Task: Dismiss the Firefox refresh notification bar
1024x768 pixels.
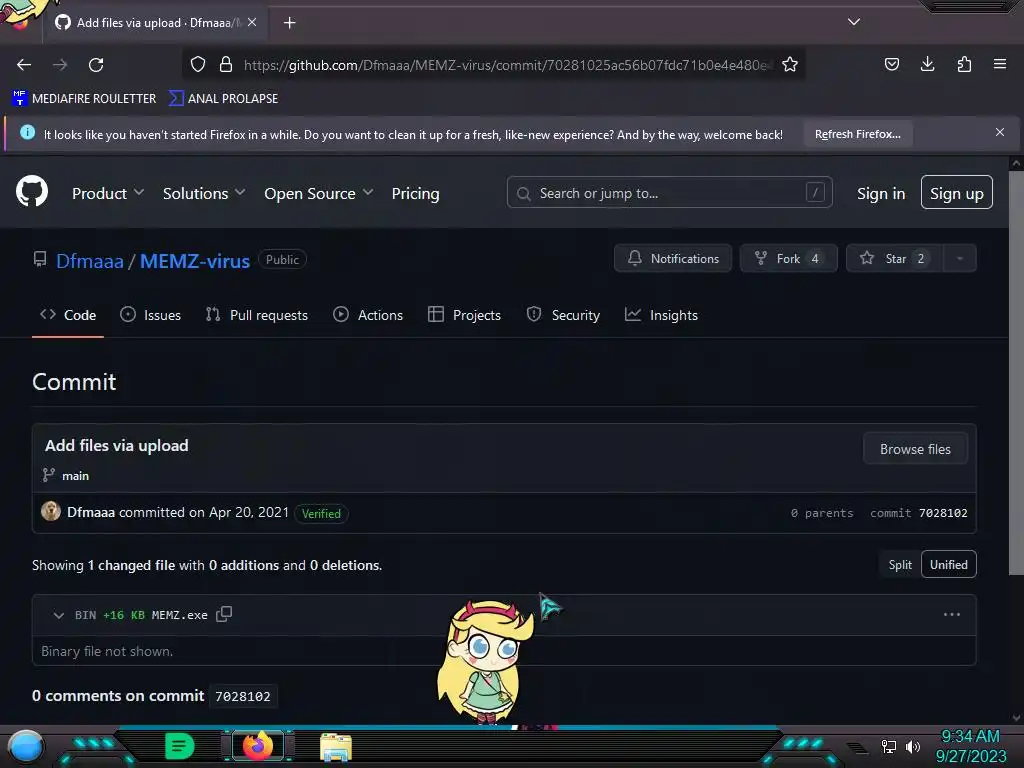Action: tap(1000, 133)
